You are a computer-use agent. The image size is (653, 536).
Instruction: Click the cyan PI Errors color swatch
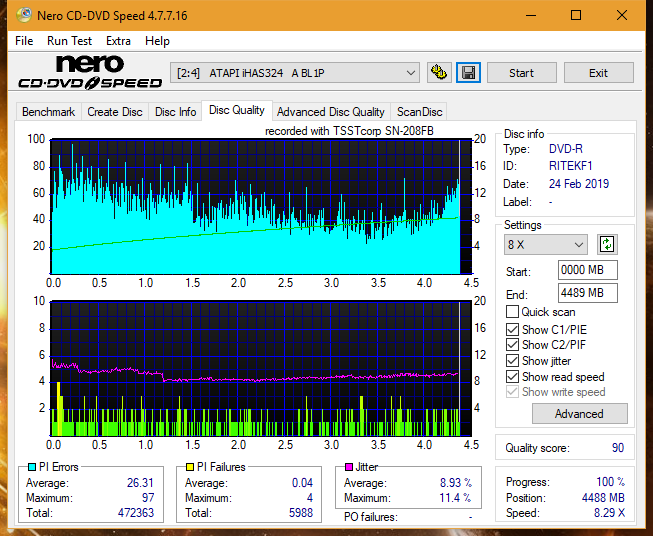pyautogui.click(x=32, y=467)
